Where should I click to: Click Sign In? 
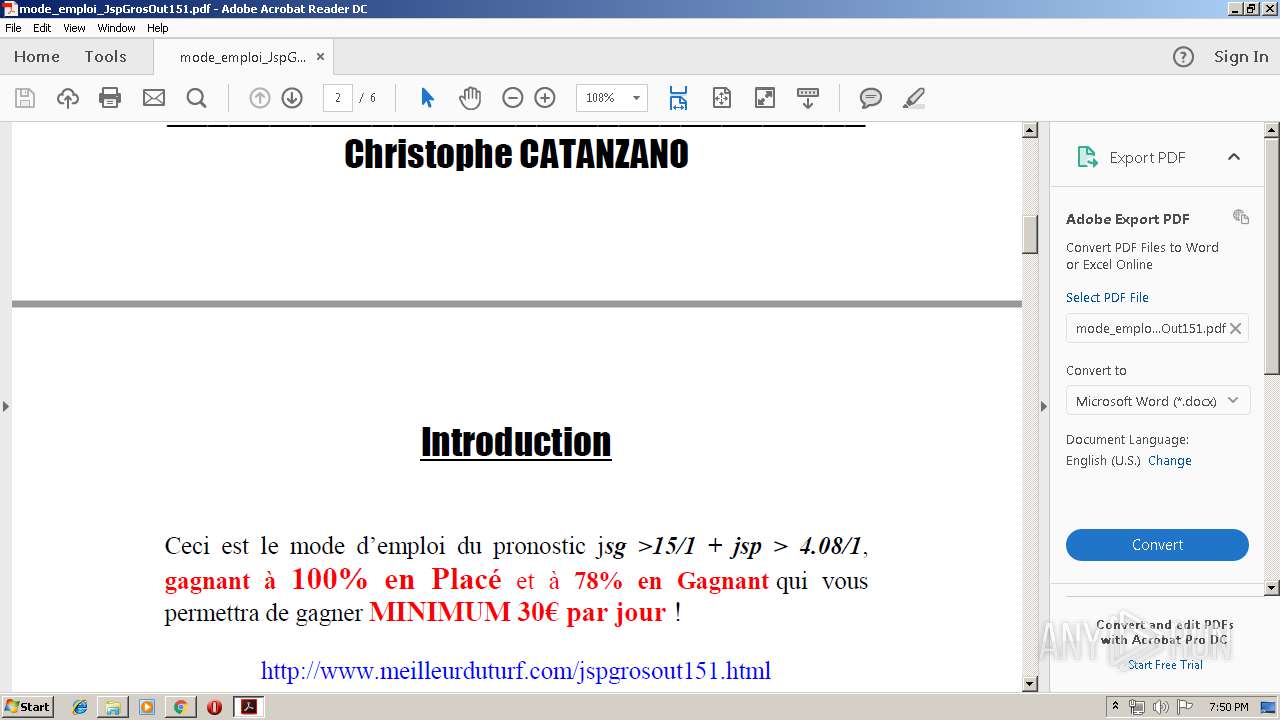tap(1241, 57)
